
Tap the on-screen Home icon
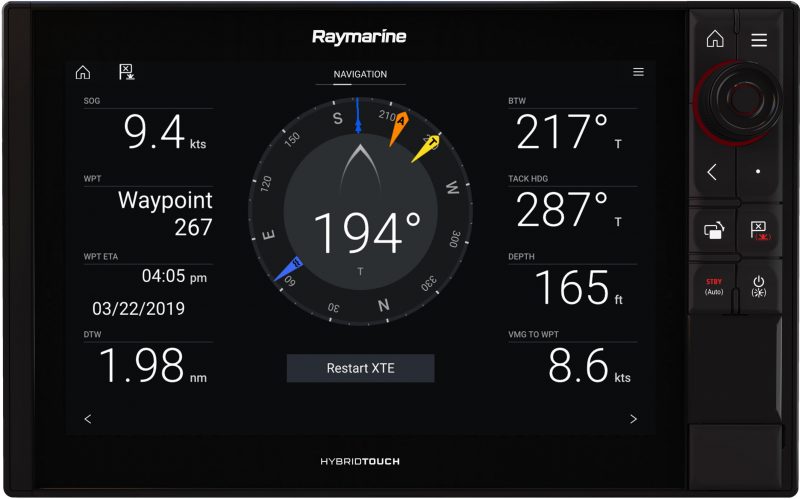coord(83,72)
